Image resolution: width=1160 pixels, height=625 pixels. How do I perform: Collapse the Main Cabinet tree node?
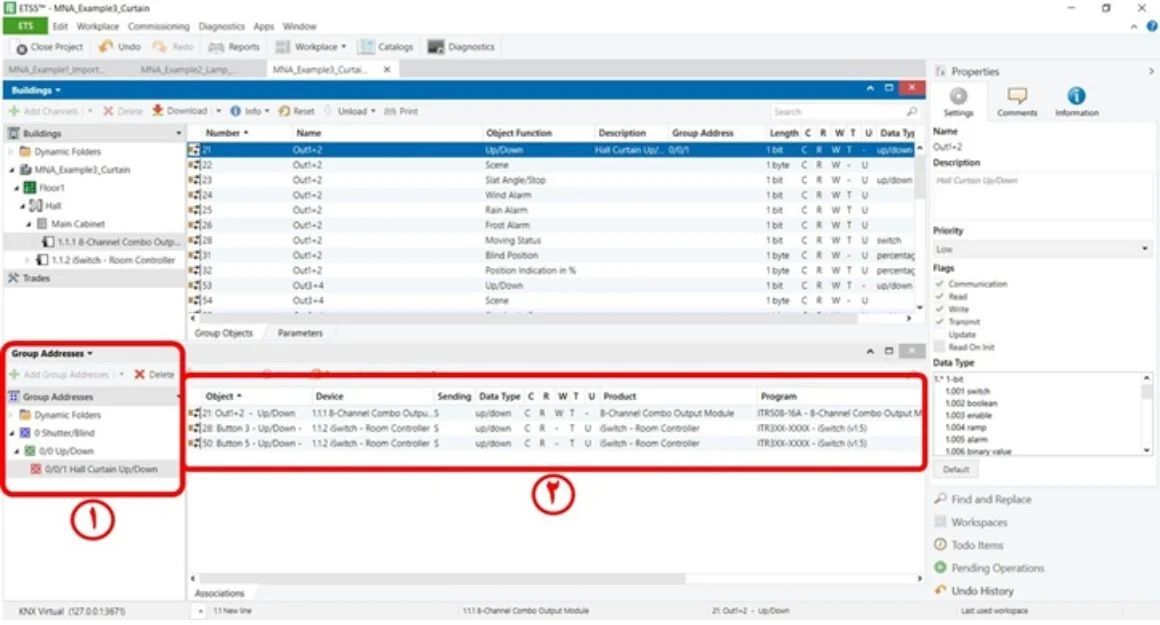(29, 224)
